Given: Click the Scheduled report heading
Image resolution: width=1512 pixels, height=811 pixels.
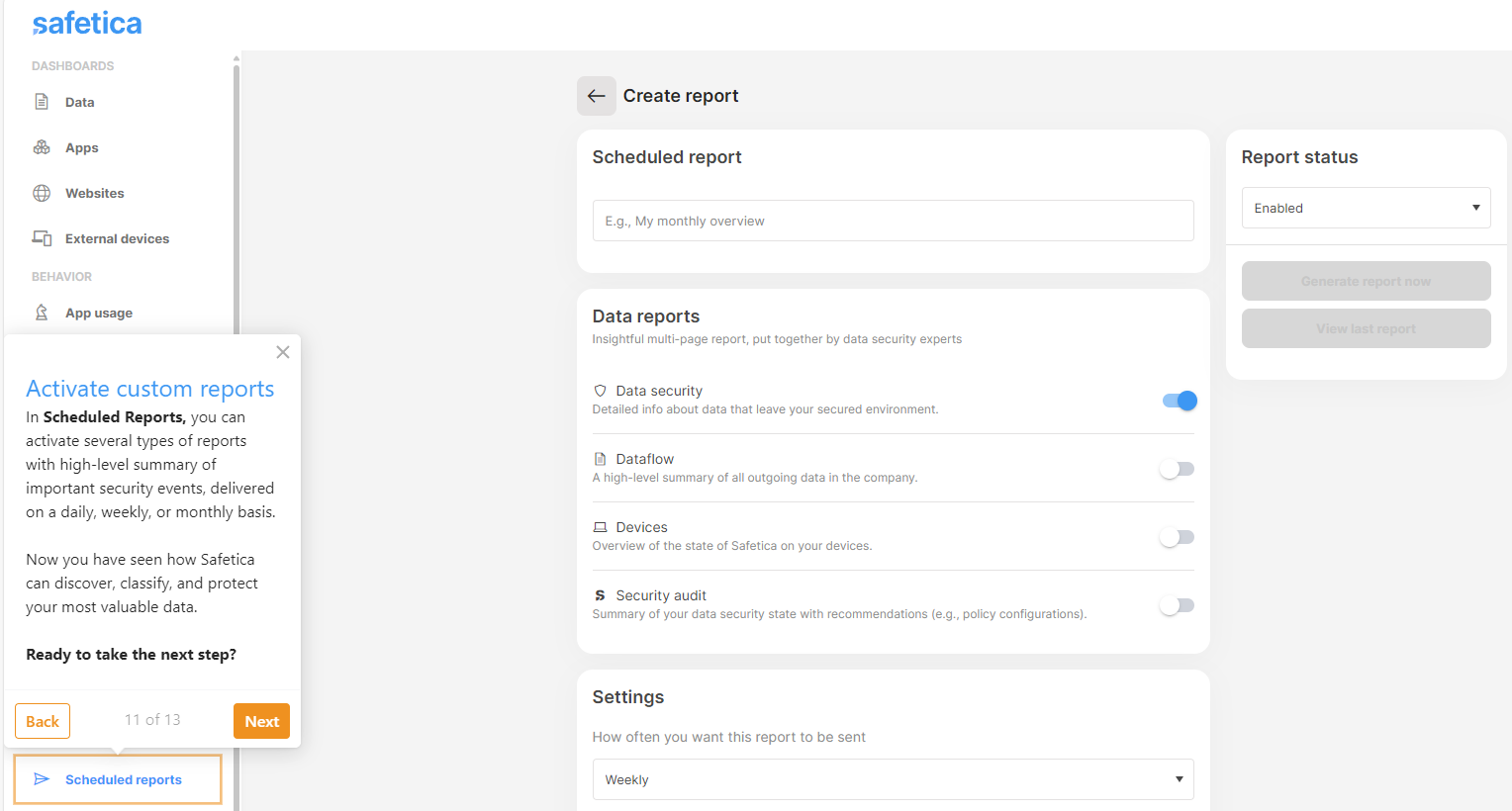Looking at the screenshot, I should [667, 157].
